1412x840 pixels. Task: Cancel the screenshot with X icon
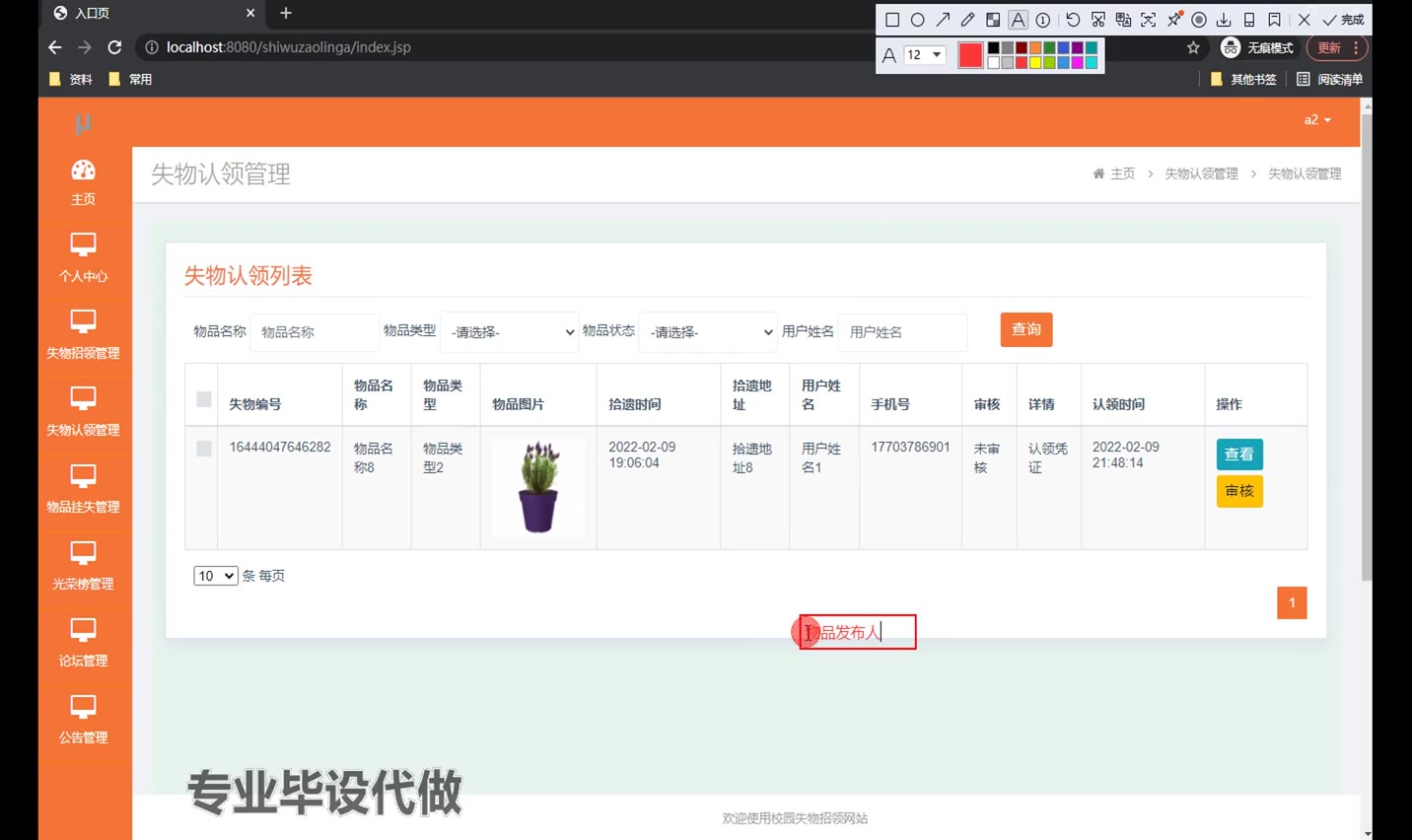pos(1304,20)
